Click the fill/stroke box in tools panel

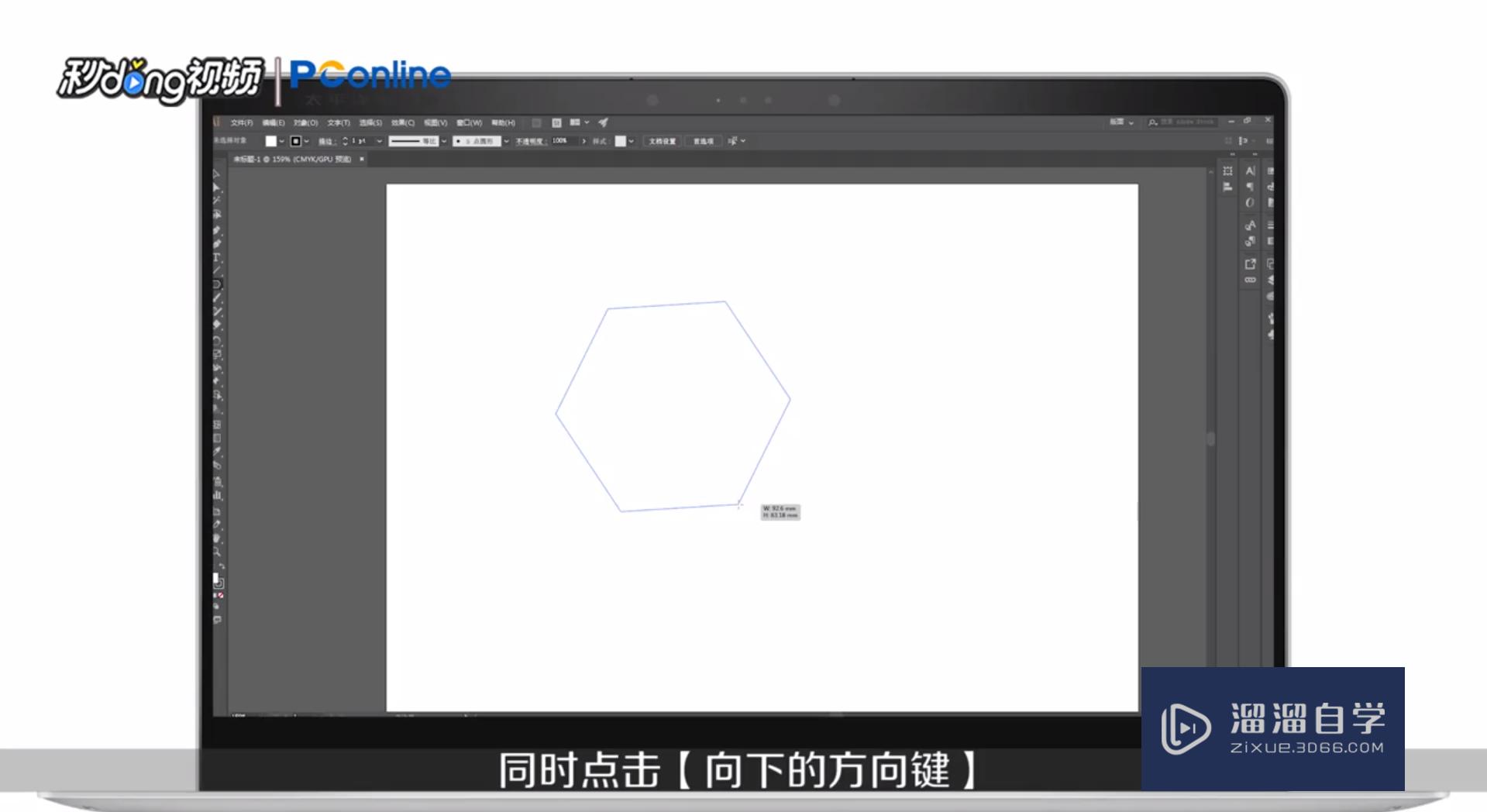218,581
